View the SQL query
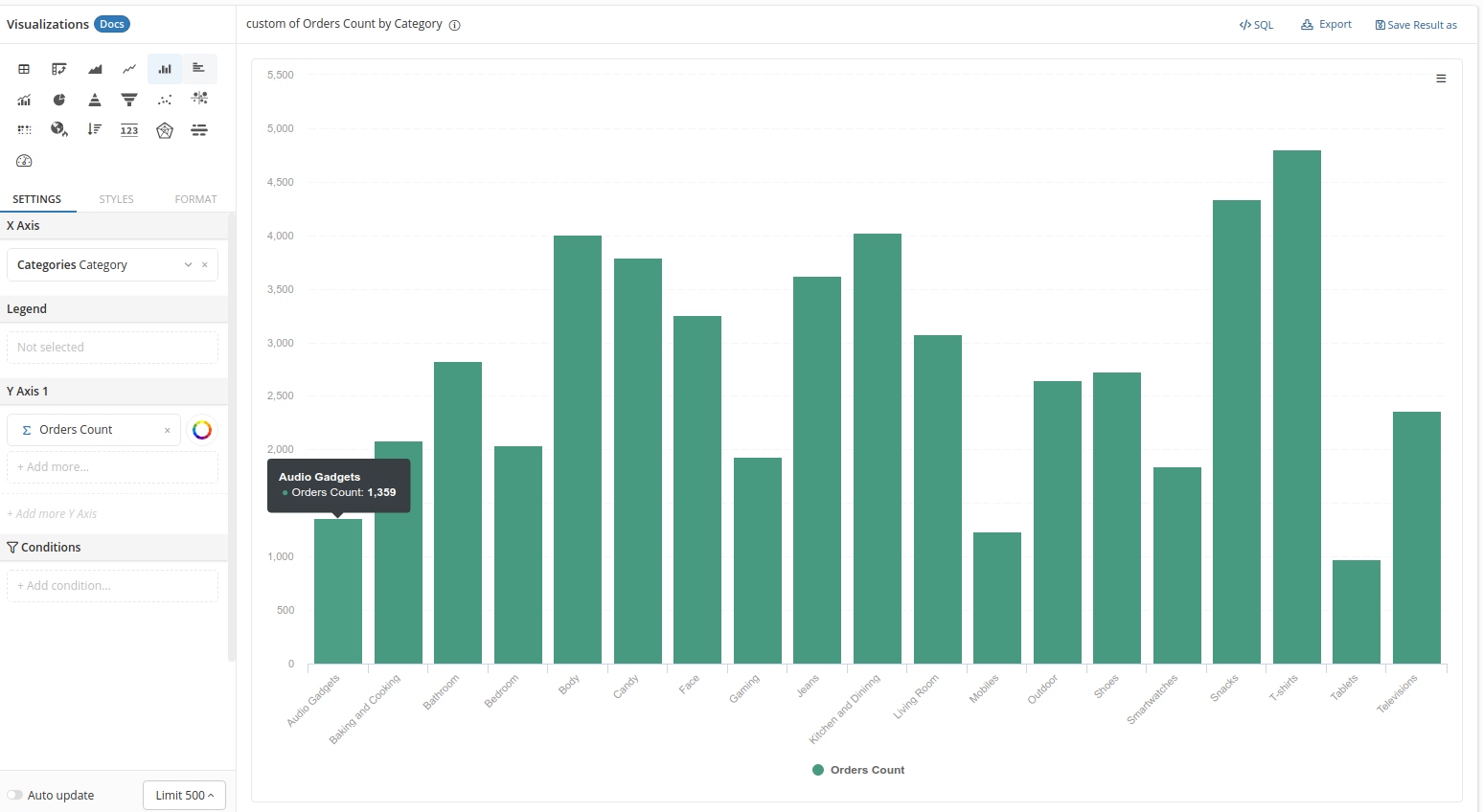 click(1256, 25)
